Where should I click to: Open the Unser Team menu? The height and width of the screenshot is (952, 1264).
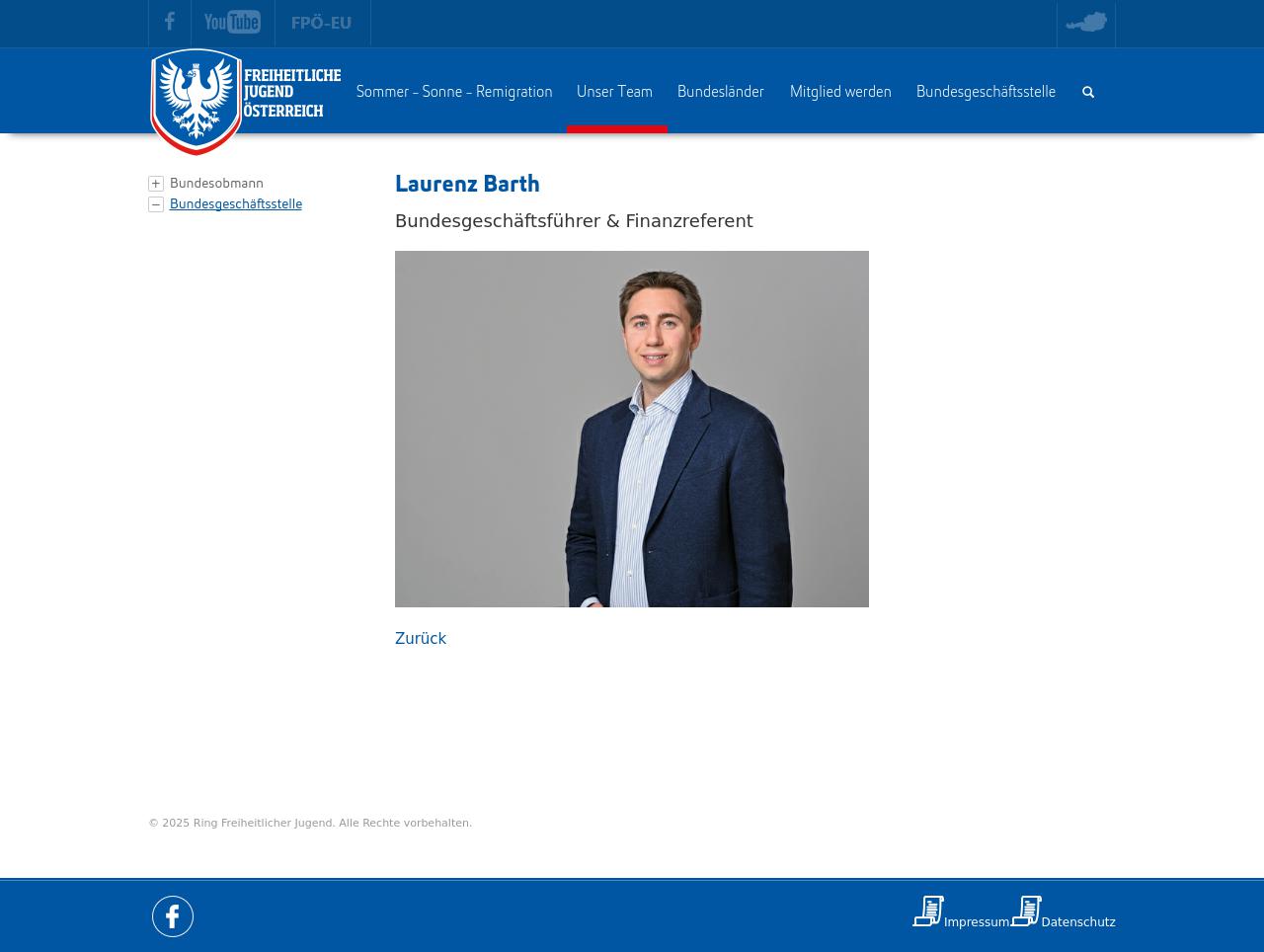click(614, 92)
